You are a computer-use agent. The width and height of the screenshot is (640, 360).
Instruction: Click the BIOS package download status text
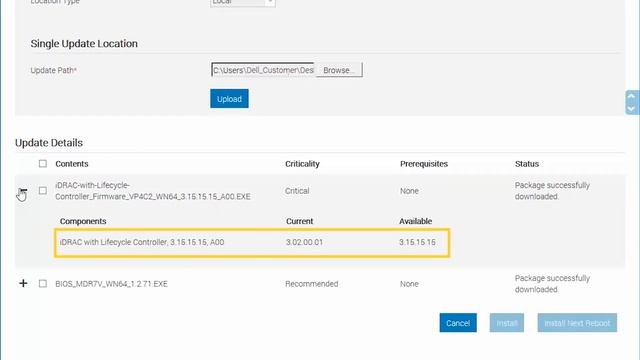(x=552, y=284)
